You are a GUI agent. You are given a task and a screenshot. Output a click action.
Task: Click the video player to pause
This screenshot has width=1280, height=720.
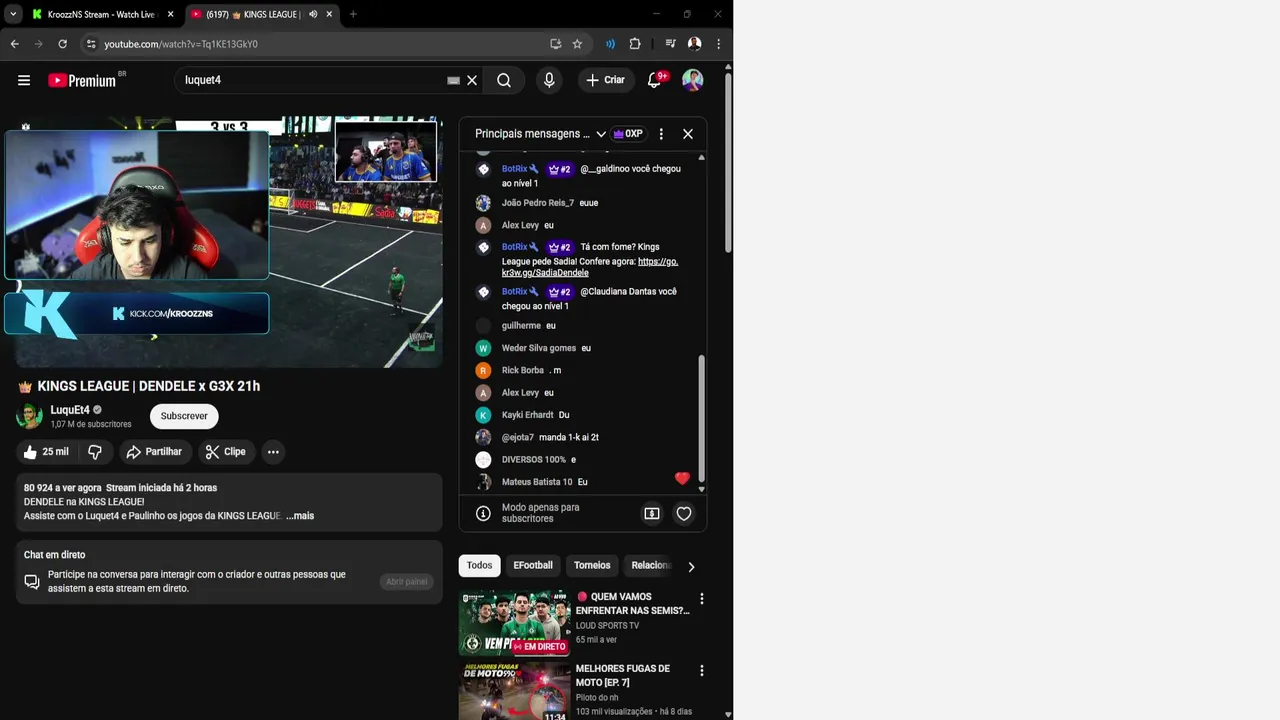[229, 242]
